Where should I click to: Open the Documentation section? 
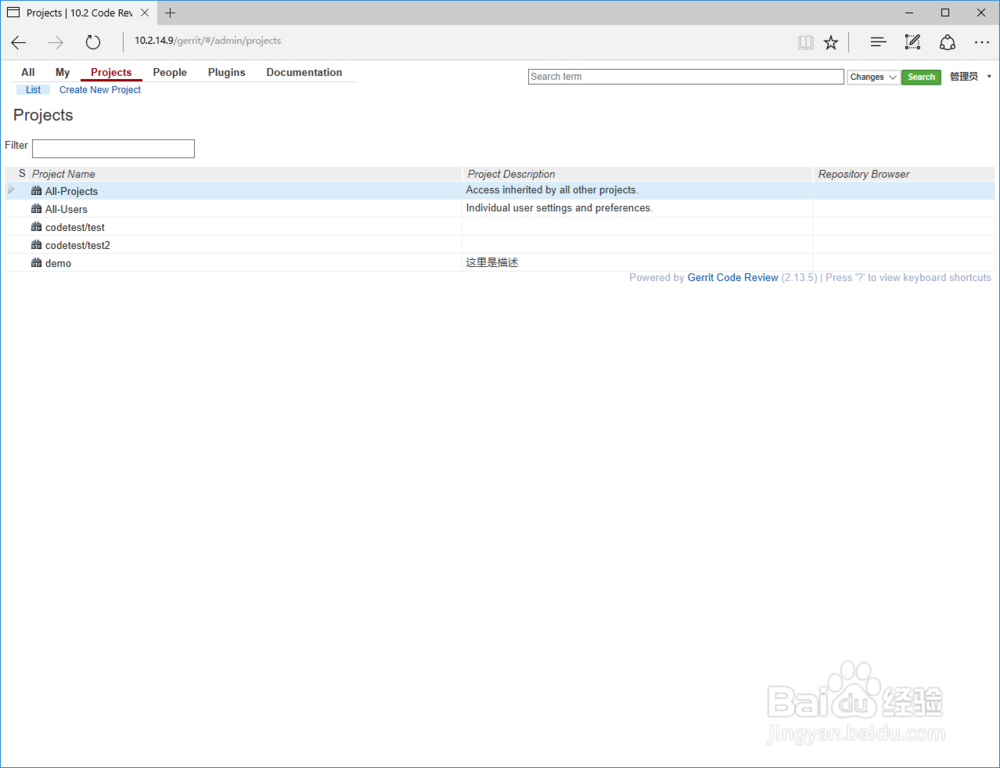(304, 72)
